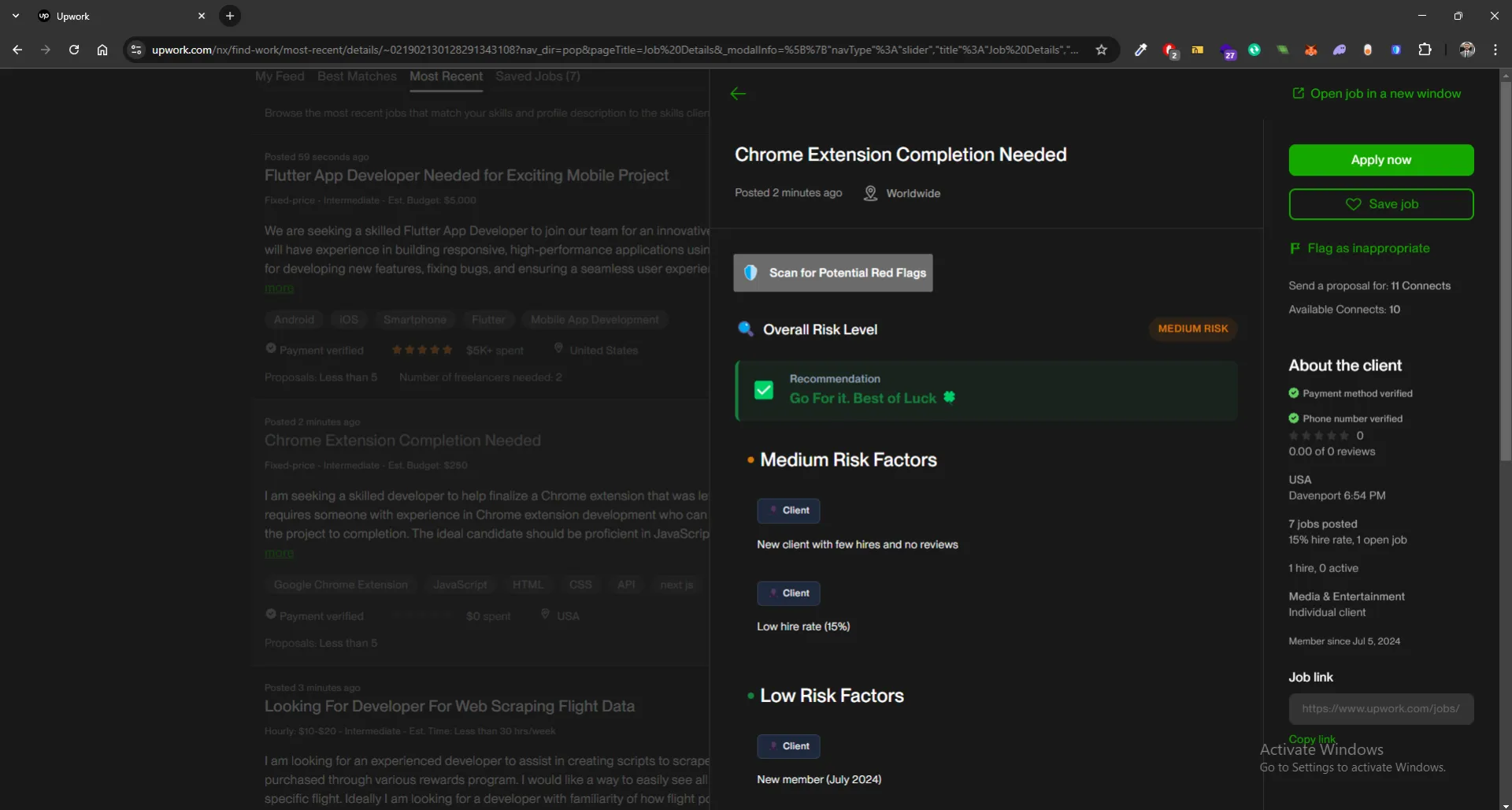This screenshot has height=810, width=1512.
Task: Save this job with the Save job button
Action: pos(1380,204)
